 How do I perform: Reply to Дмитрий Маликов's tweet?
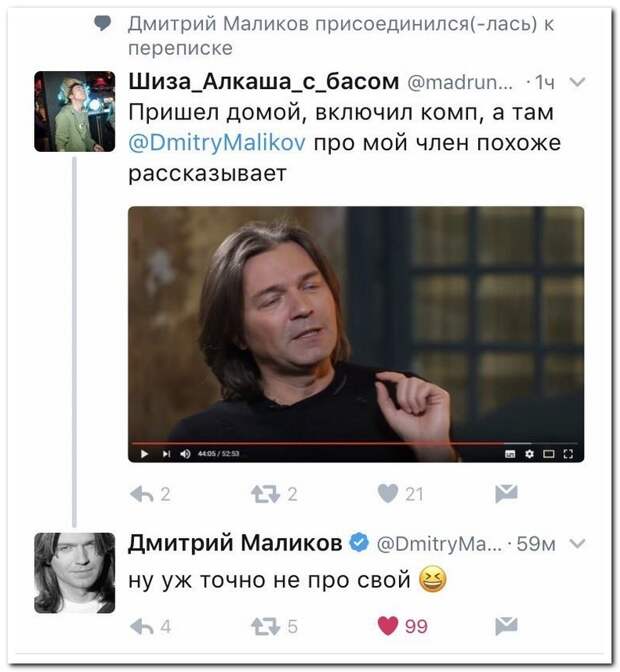142,627
